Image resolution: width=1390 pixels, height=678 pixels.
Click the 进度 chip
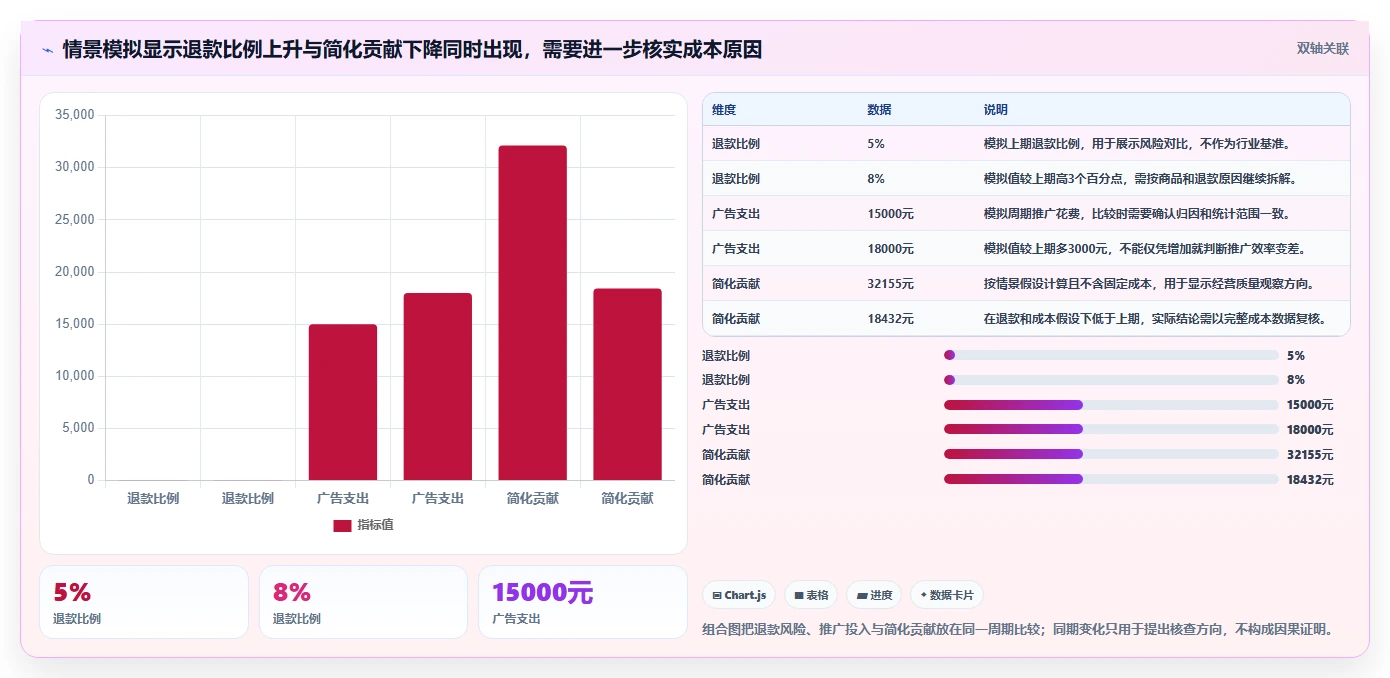pyautogui.click(x=874, y=595)
